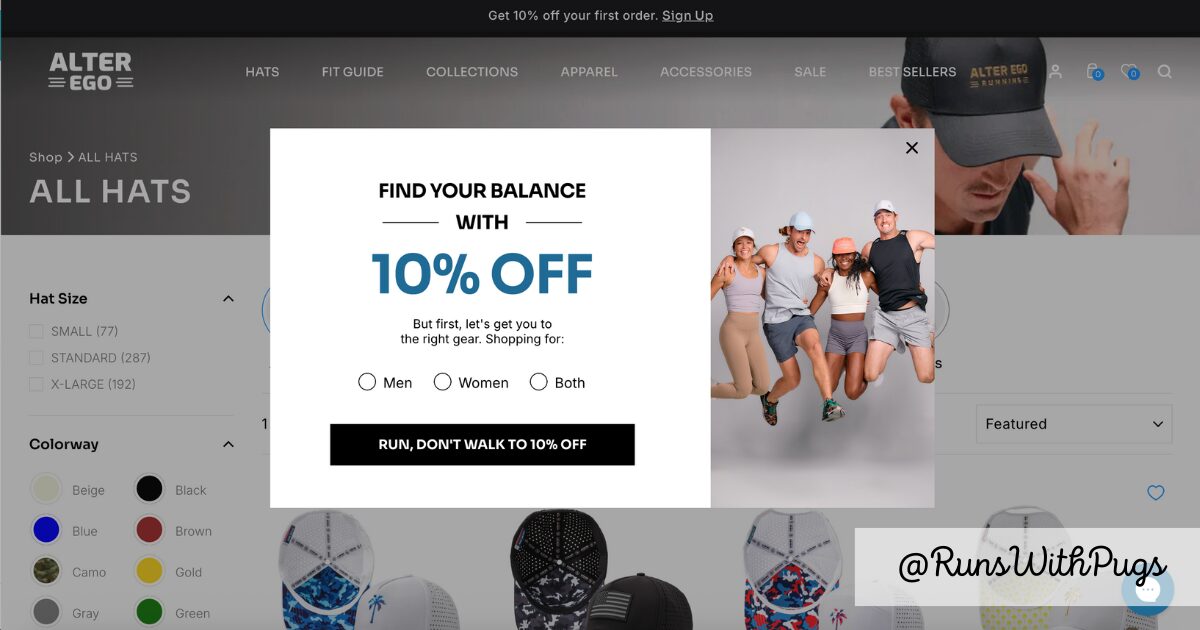The image size is (1200, 630).
Task: Open the COLLECTIONS menu item
Action: (472, 72)
